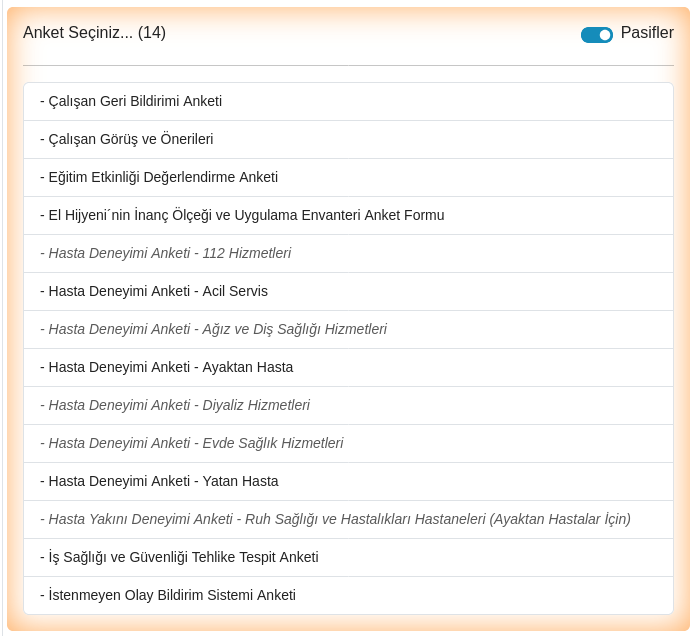
Task: Toggle the Pasifler switch off
Action: (x=596, y=35)
